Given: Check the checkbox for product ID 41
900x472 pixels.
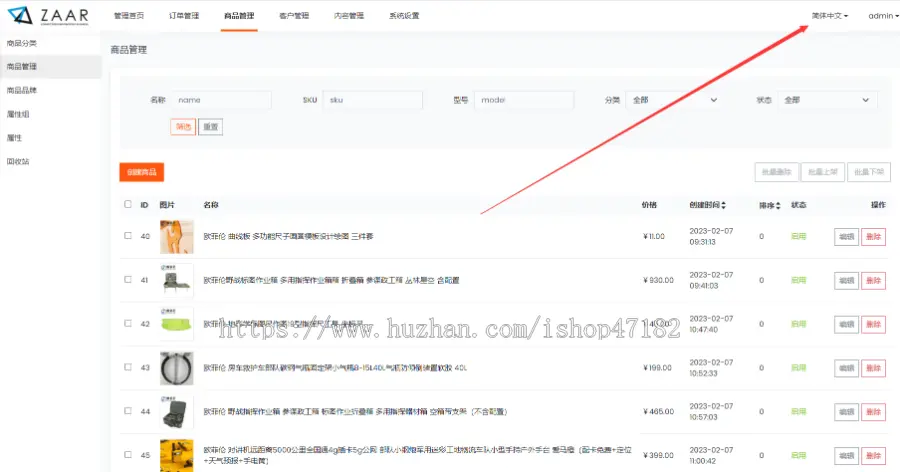Looking at the screenshot, I should pos(127,280).
